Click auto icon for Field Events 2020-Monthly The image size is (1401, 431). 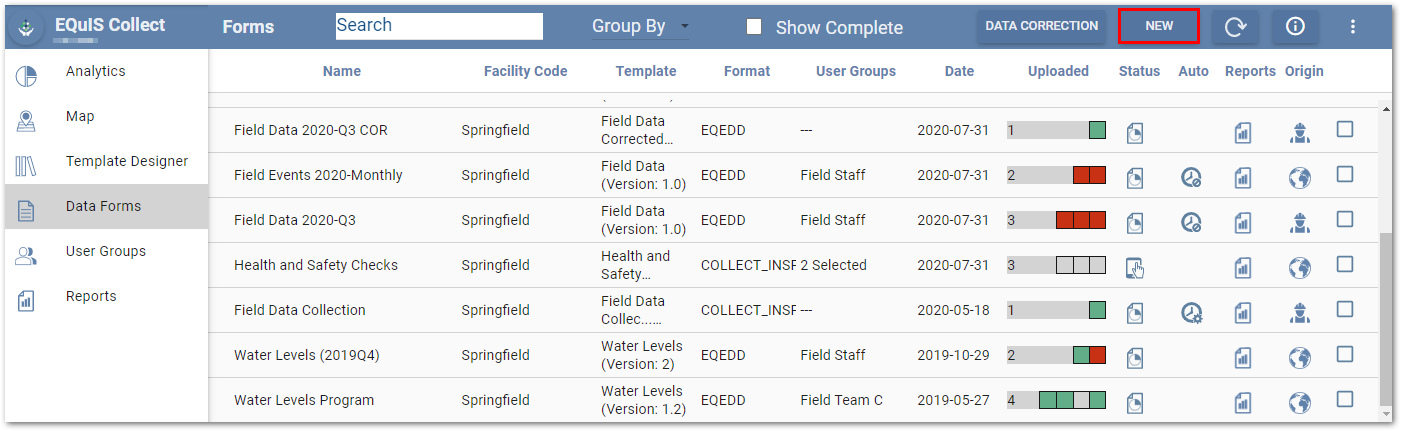tap(1191, 177)
